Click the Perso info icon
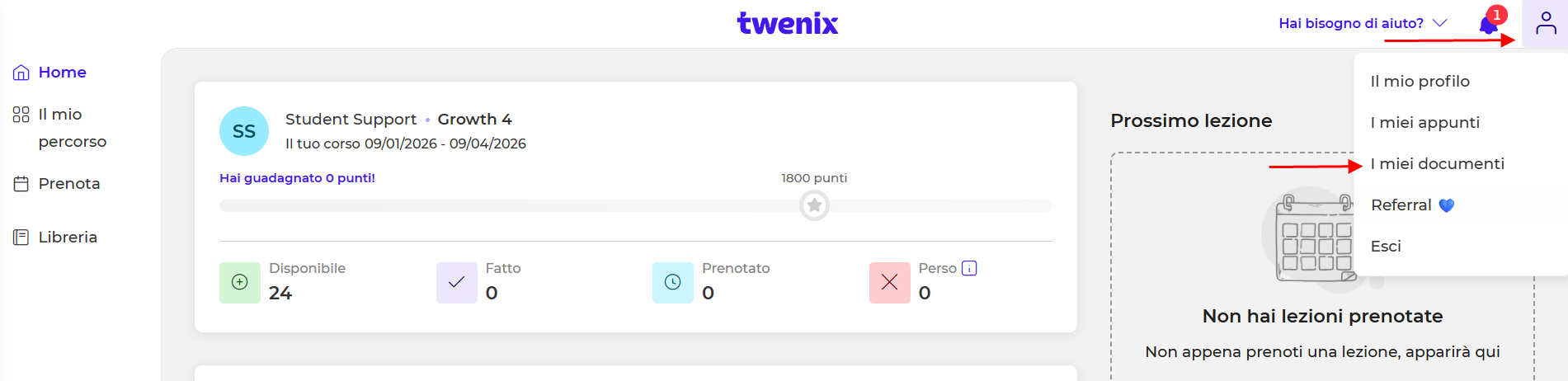Screen dimensions: 1568x381 (969, 268)
